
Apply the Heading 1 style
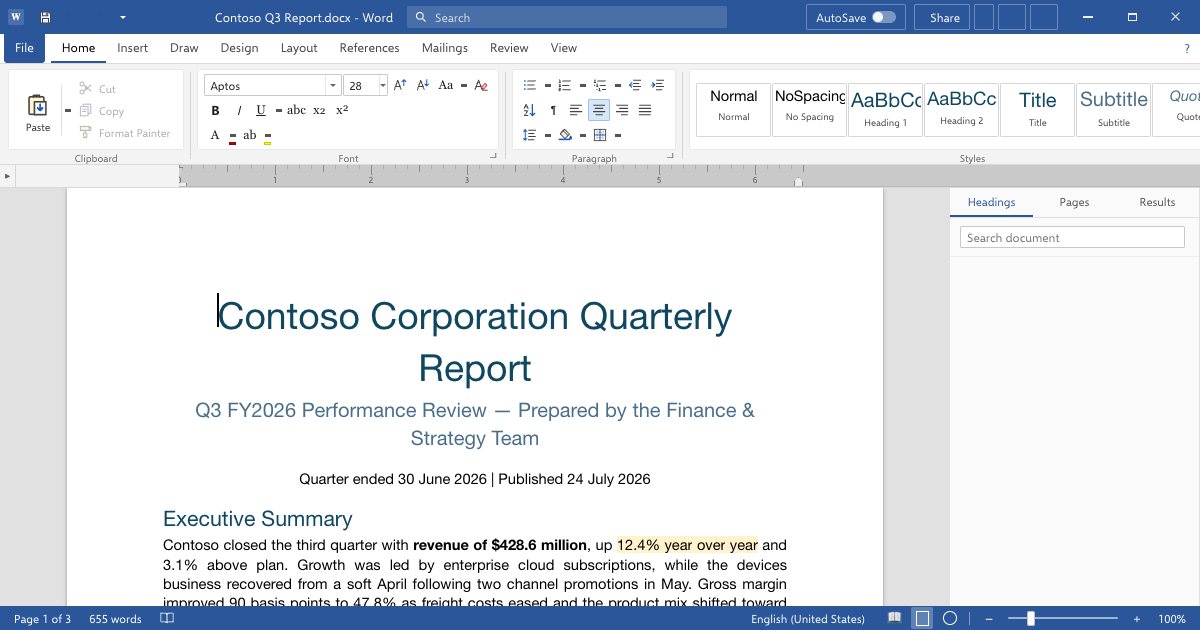pyautogui.click(x=886, y=110)
